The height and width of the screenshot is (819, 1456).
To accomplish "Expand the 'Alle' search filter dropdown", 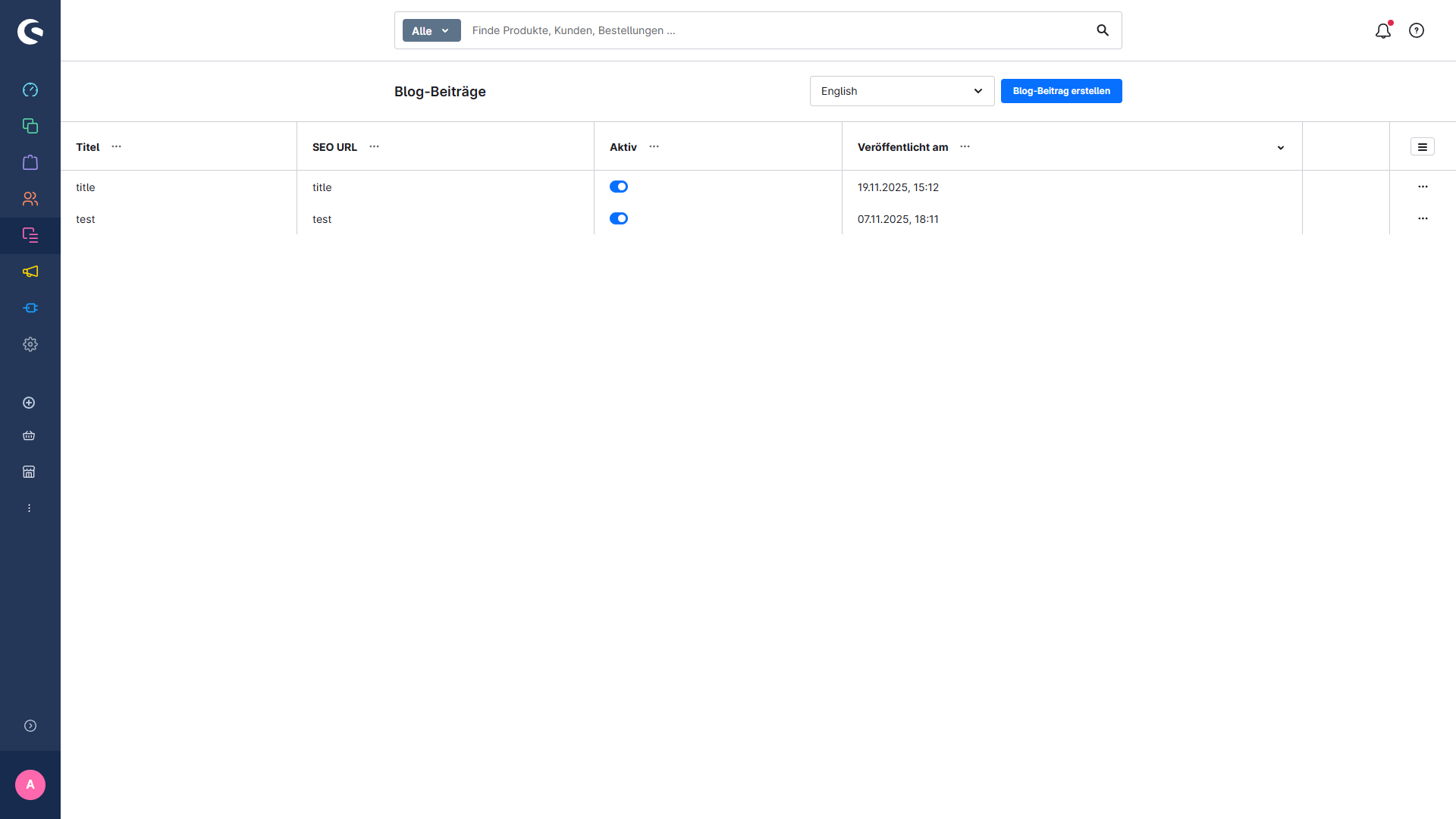I will tap(431, 30).
